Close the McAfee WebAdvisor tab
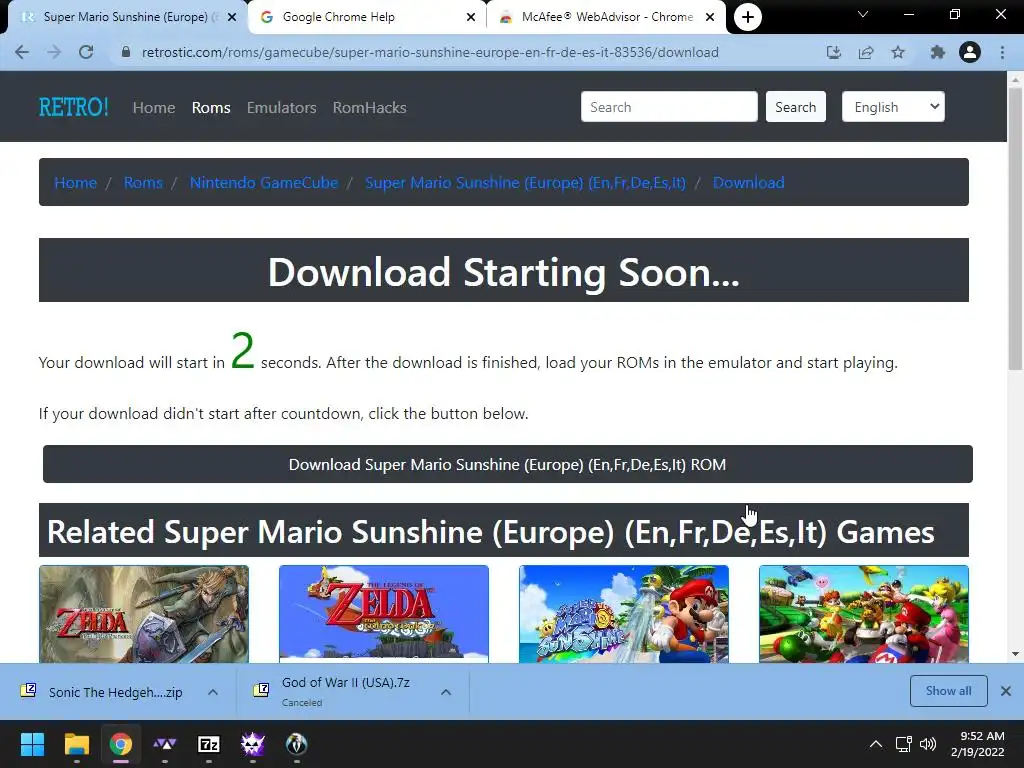This screenshot has width=1024, height=768. [710, 18]
